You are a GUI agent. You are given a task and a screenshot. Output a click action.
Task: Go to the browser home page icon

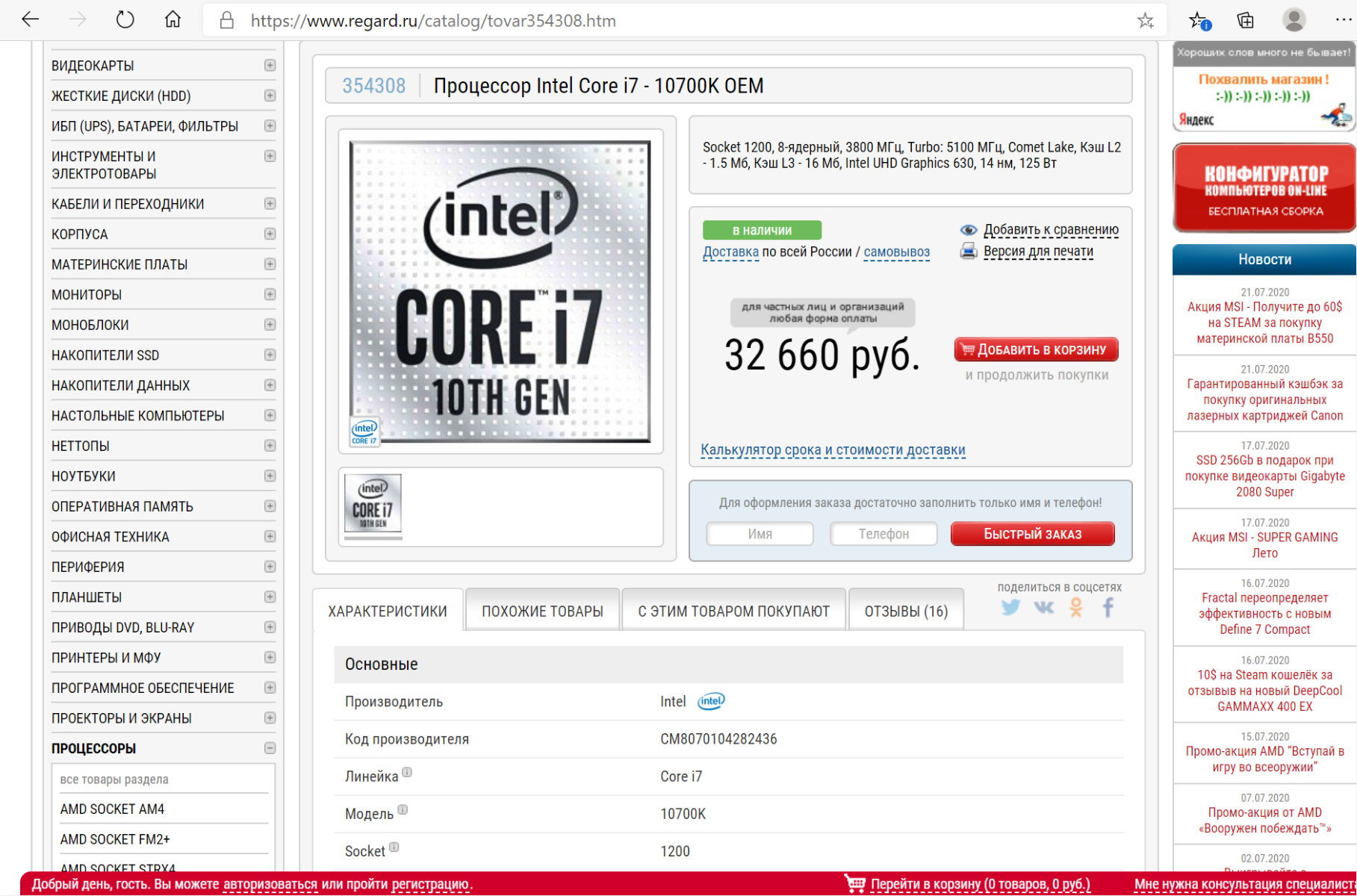173,20
